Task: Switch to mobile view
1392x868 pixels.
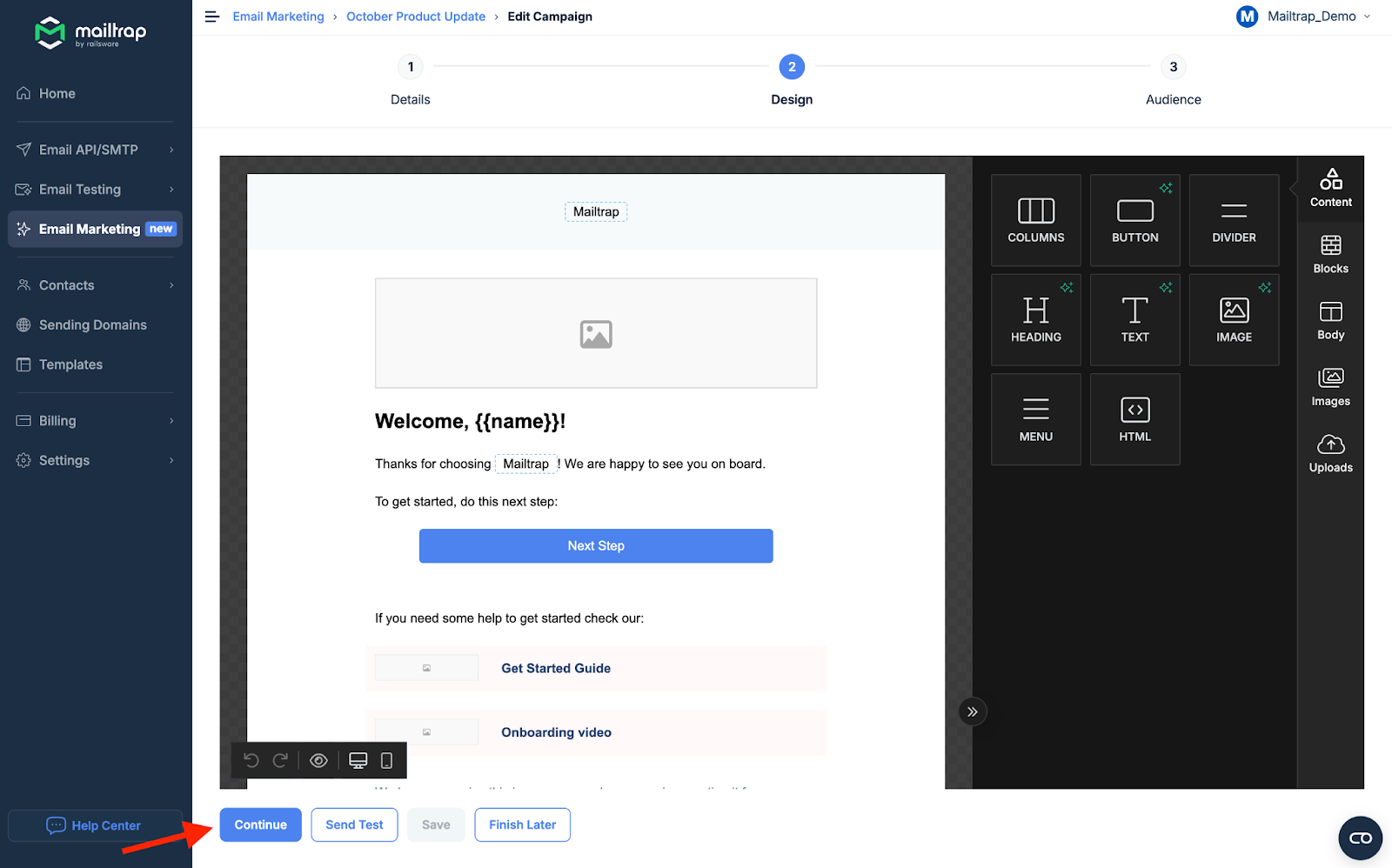Action: point(387,760)
